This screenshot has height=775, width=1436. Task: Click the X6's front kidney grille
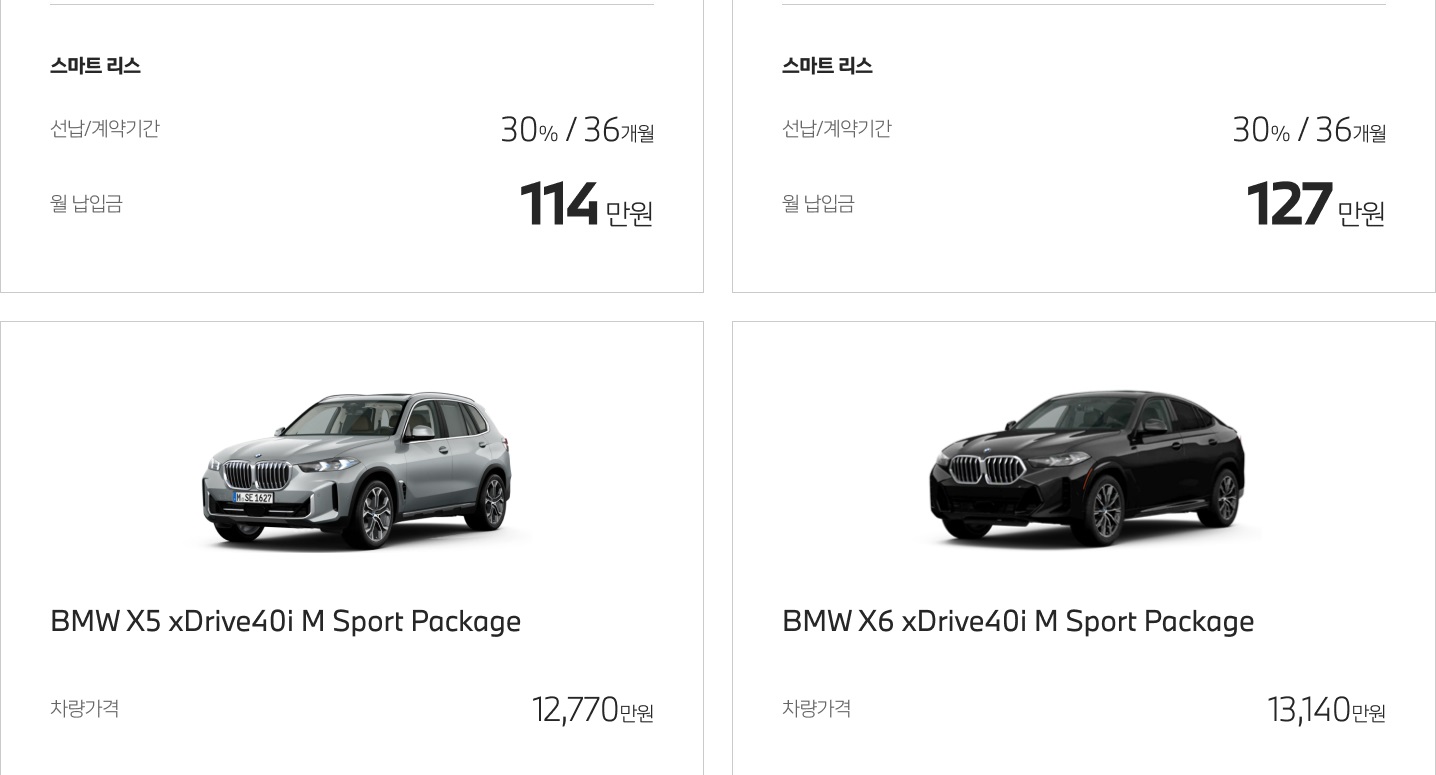click(986, 469)
